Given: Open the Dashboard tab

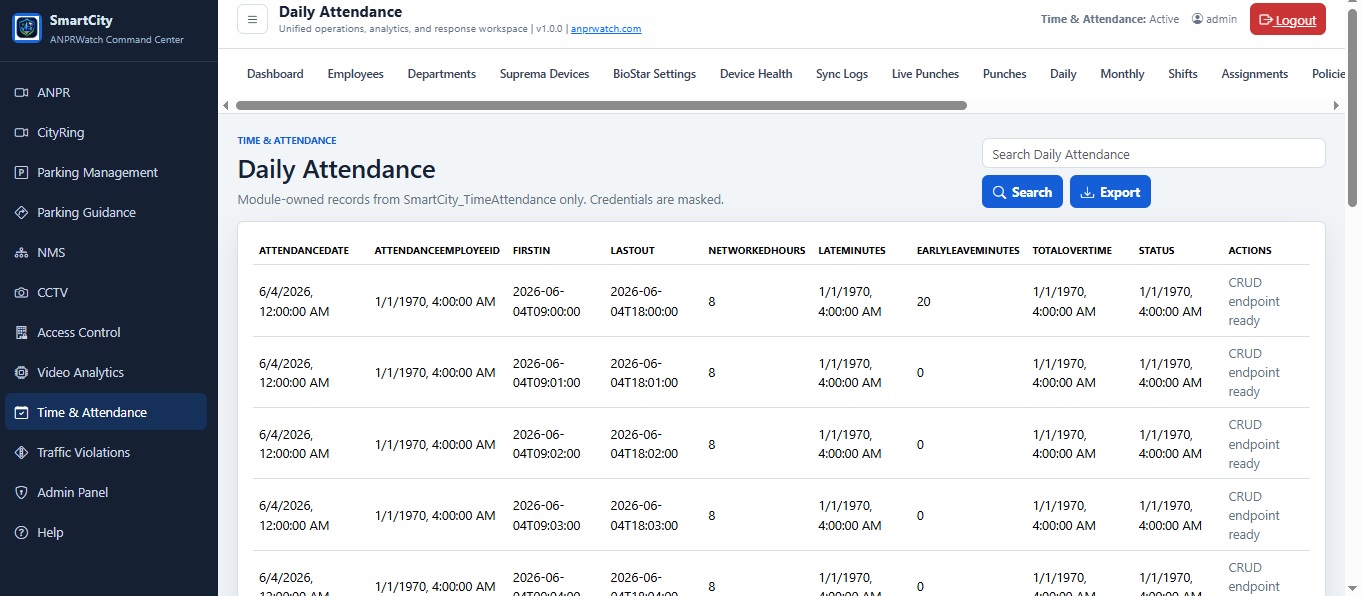Looking at the screenshot, I should pos(275,74).
